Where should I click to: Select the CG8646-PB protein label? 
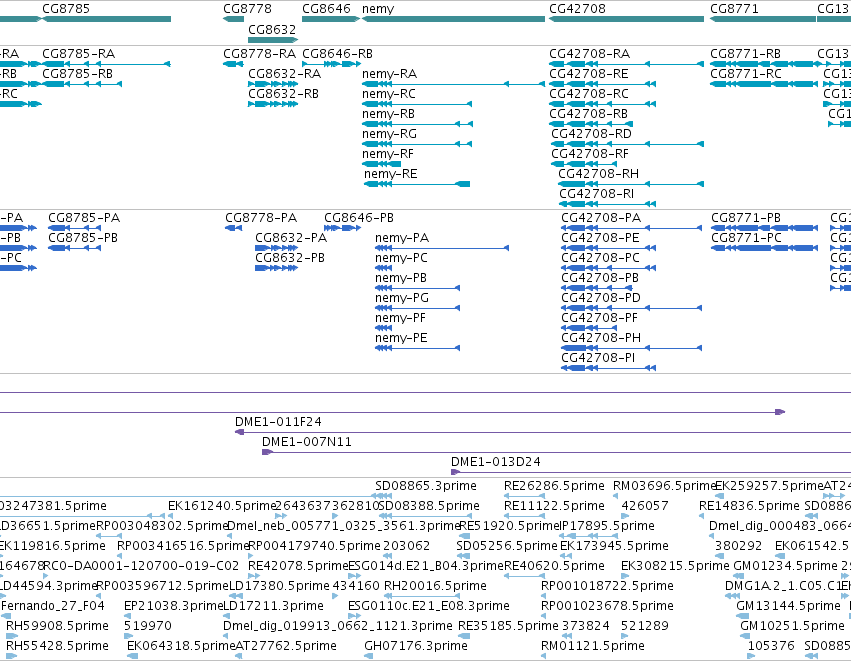[x=359, y=218]
